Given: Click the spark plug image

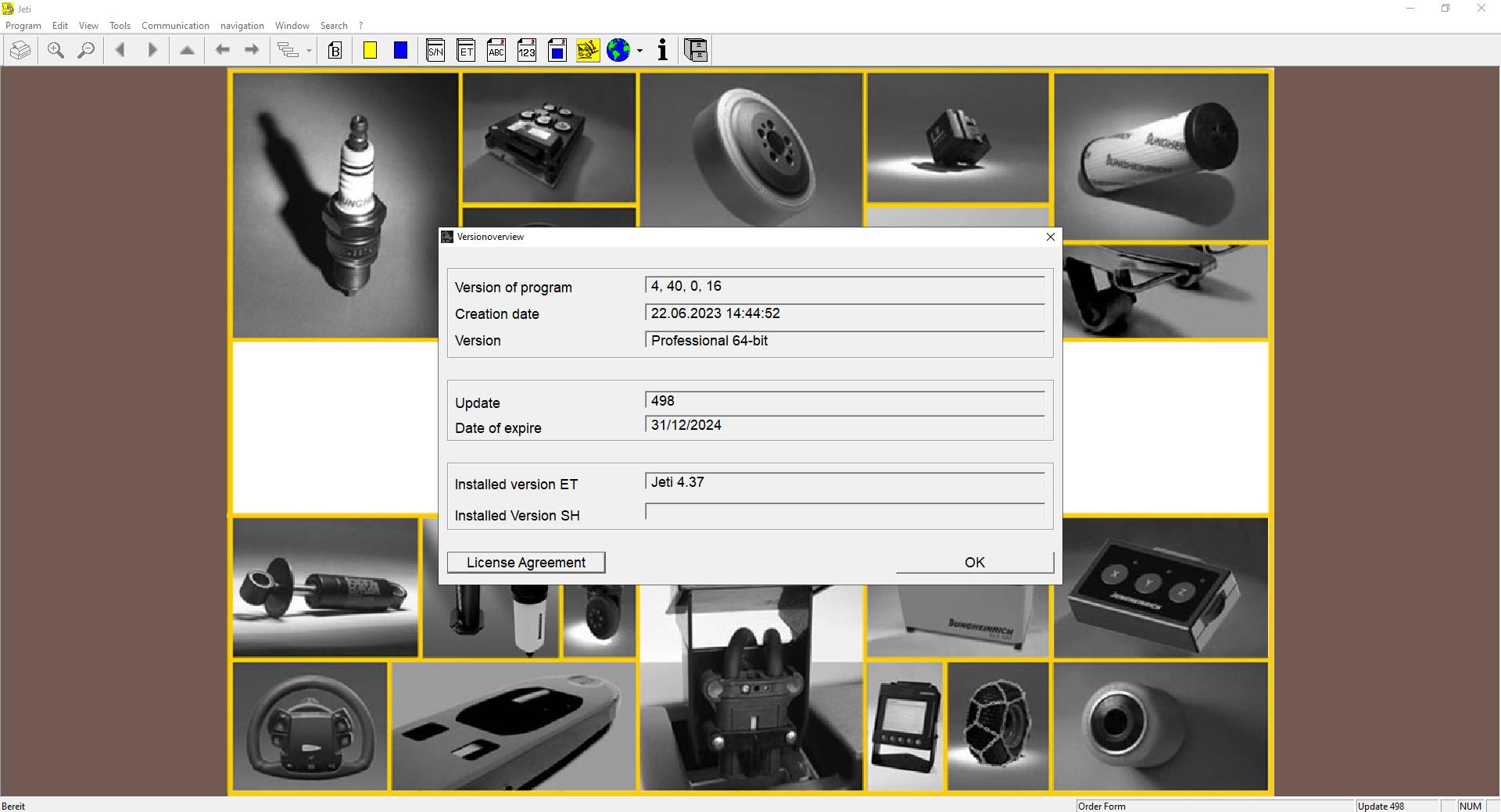Looking at the screenshot, I should 346,206.
